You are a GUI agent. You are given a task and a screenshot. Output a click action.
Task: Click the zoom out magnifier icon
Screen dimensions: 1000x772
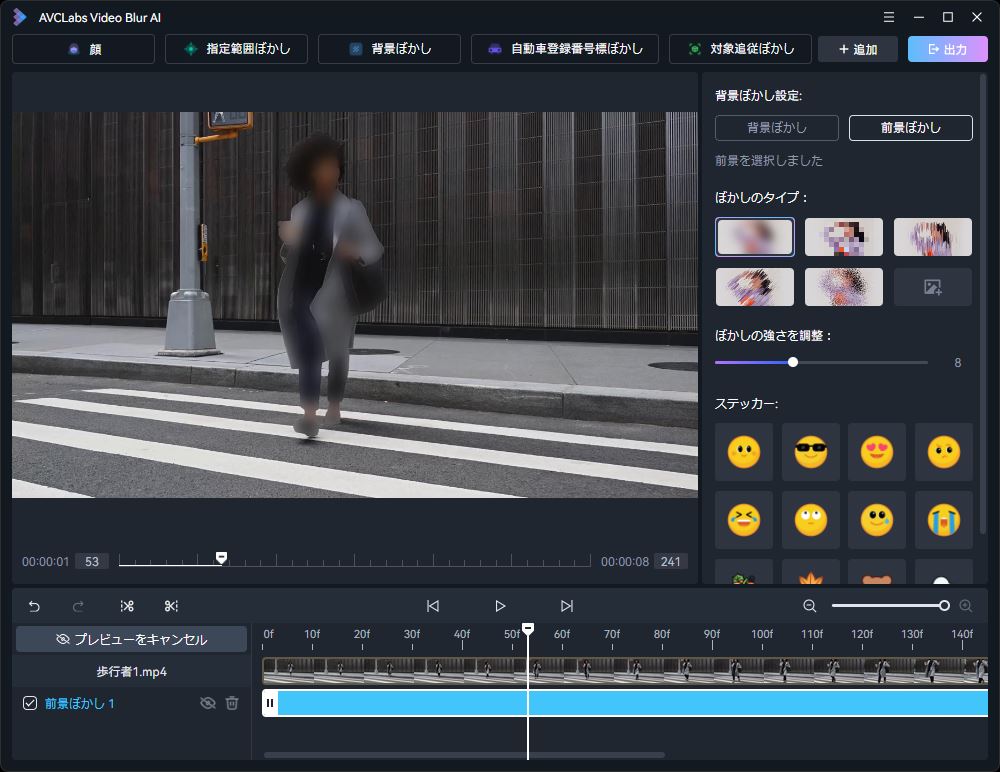(810, 606)
